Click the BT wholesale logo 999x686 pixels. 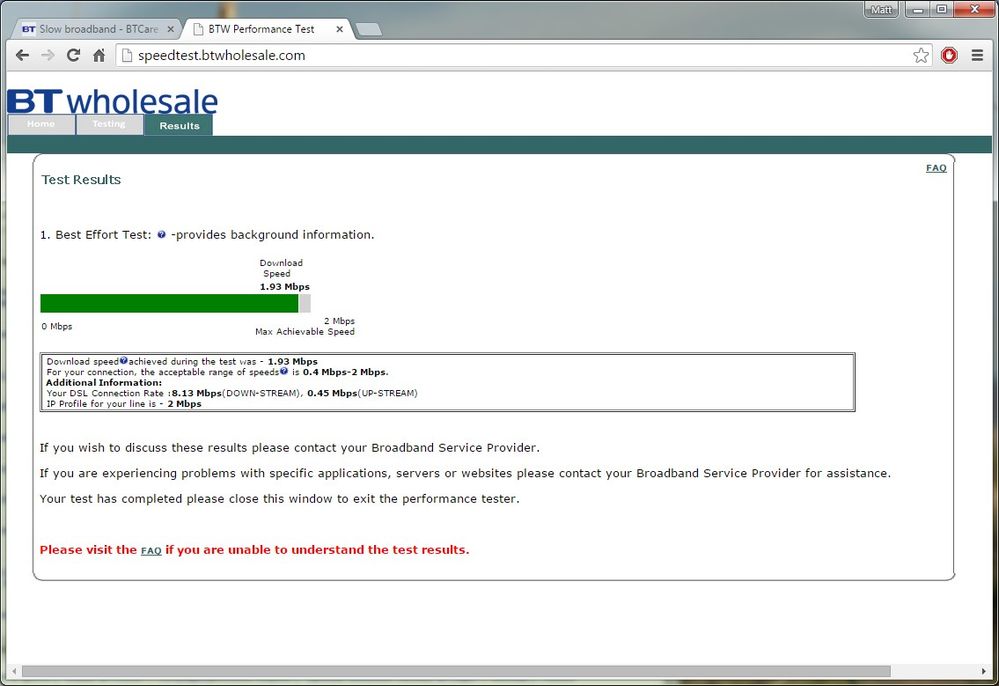pos(113,101)
